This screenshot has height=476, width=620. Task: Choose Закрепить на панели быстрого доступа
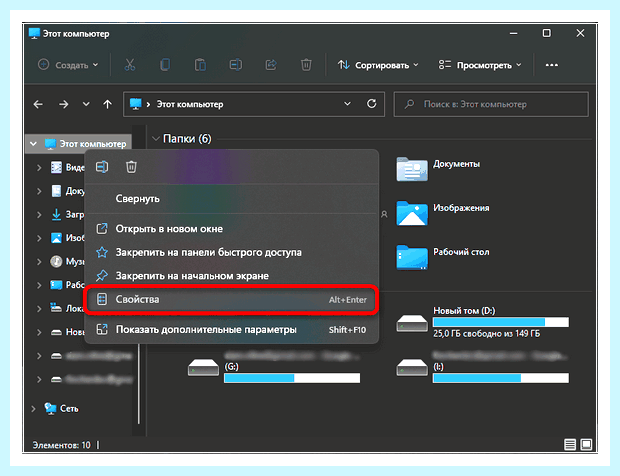231,252
